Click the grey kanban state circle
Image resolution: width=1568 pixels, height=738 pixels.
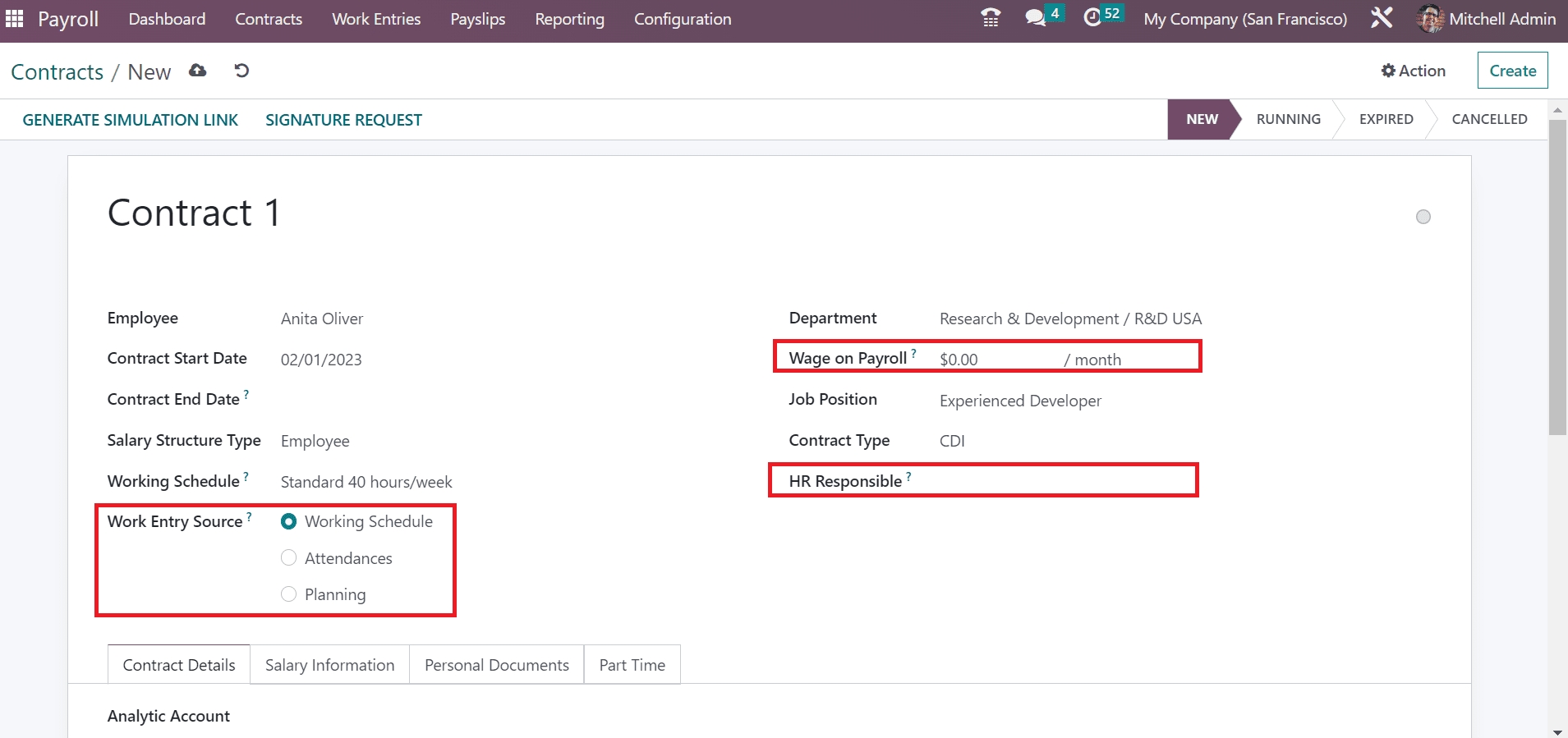tap(1423, 217)
